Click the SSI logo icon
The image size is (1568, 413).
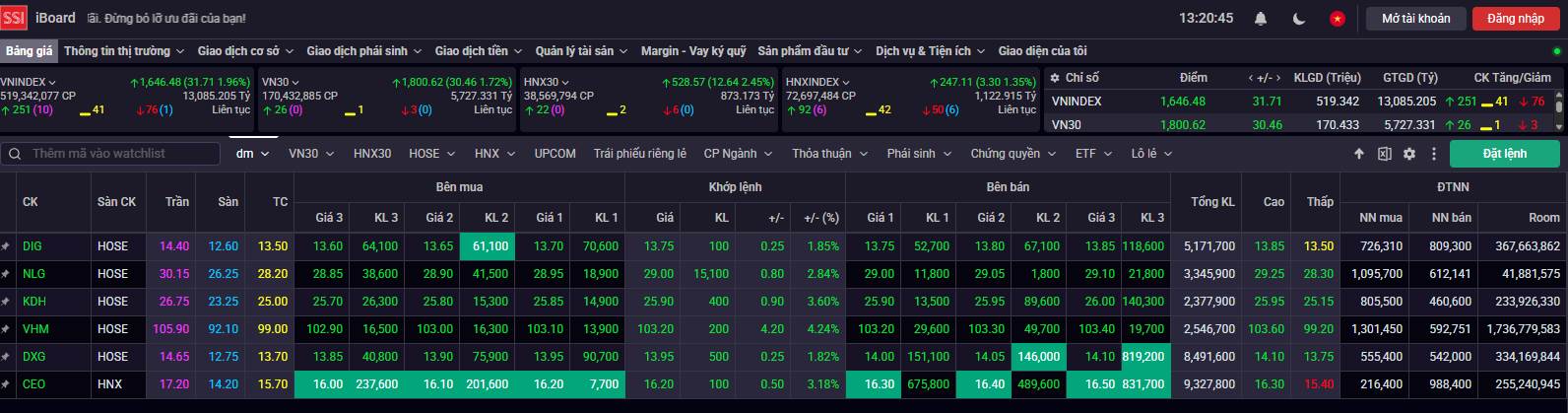coord(14,18)
